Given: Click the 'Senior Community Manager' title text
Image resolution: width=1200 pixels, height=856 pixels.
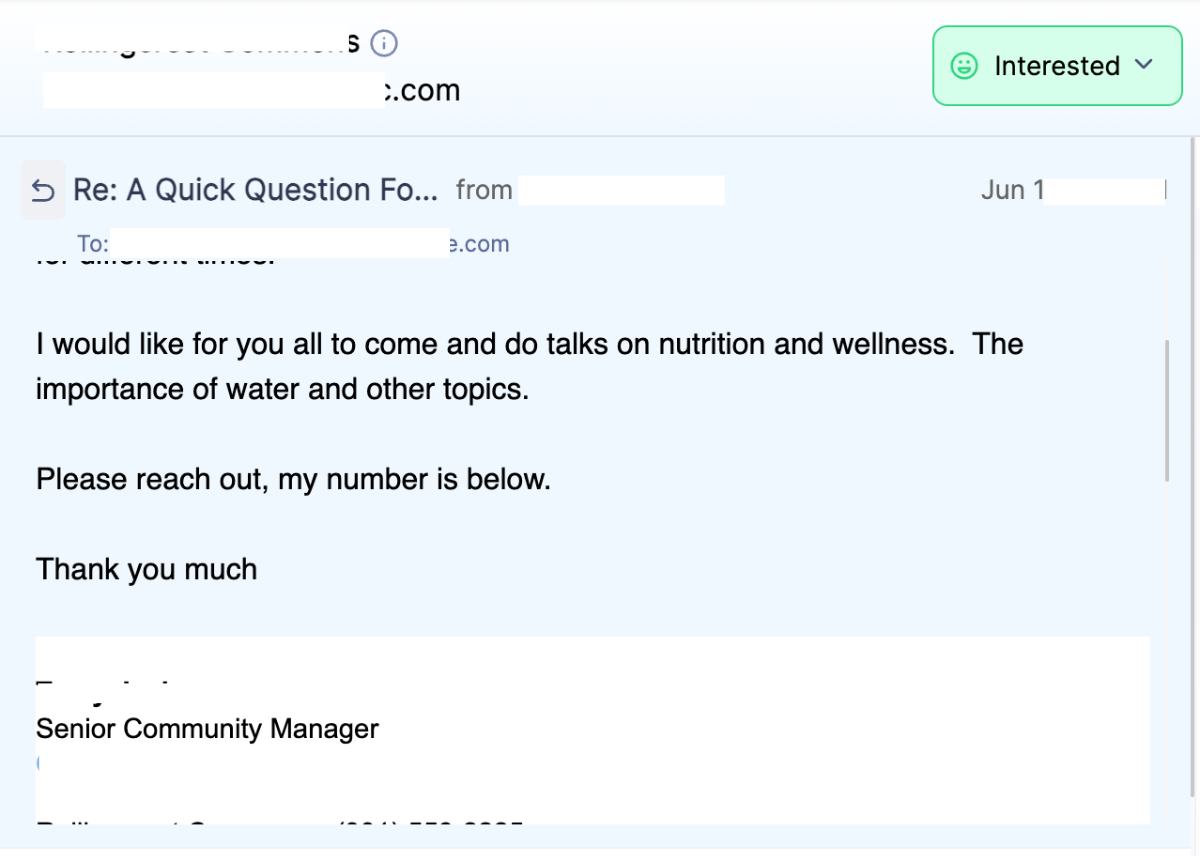Looking at the screenshot, I should pyautogui.click(x=207, y=728).
